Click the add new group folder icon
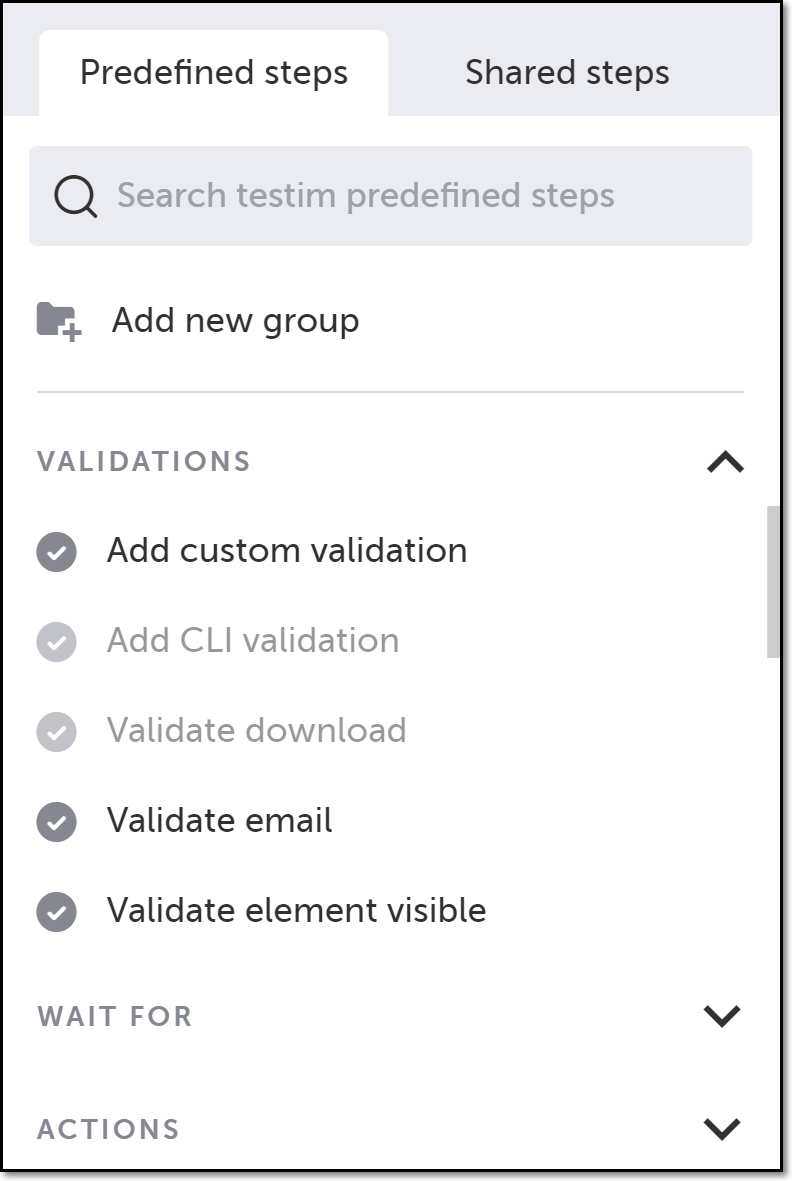This screenshot has width=792, height=1181. tap(59, 322)
